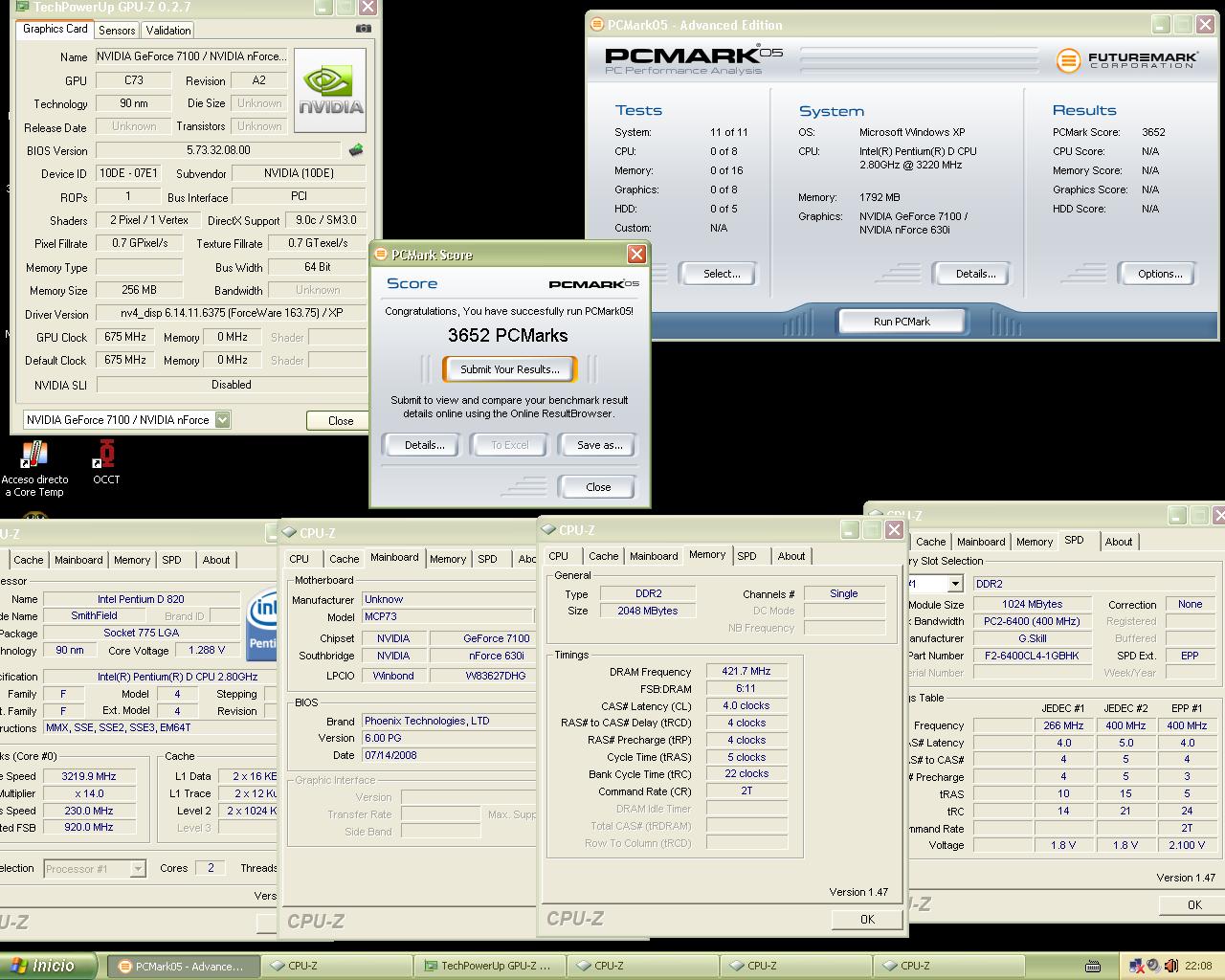Open About tab in the Memory CPU-Z window

coord(791,556)
